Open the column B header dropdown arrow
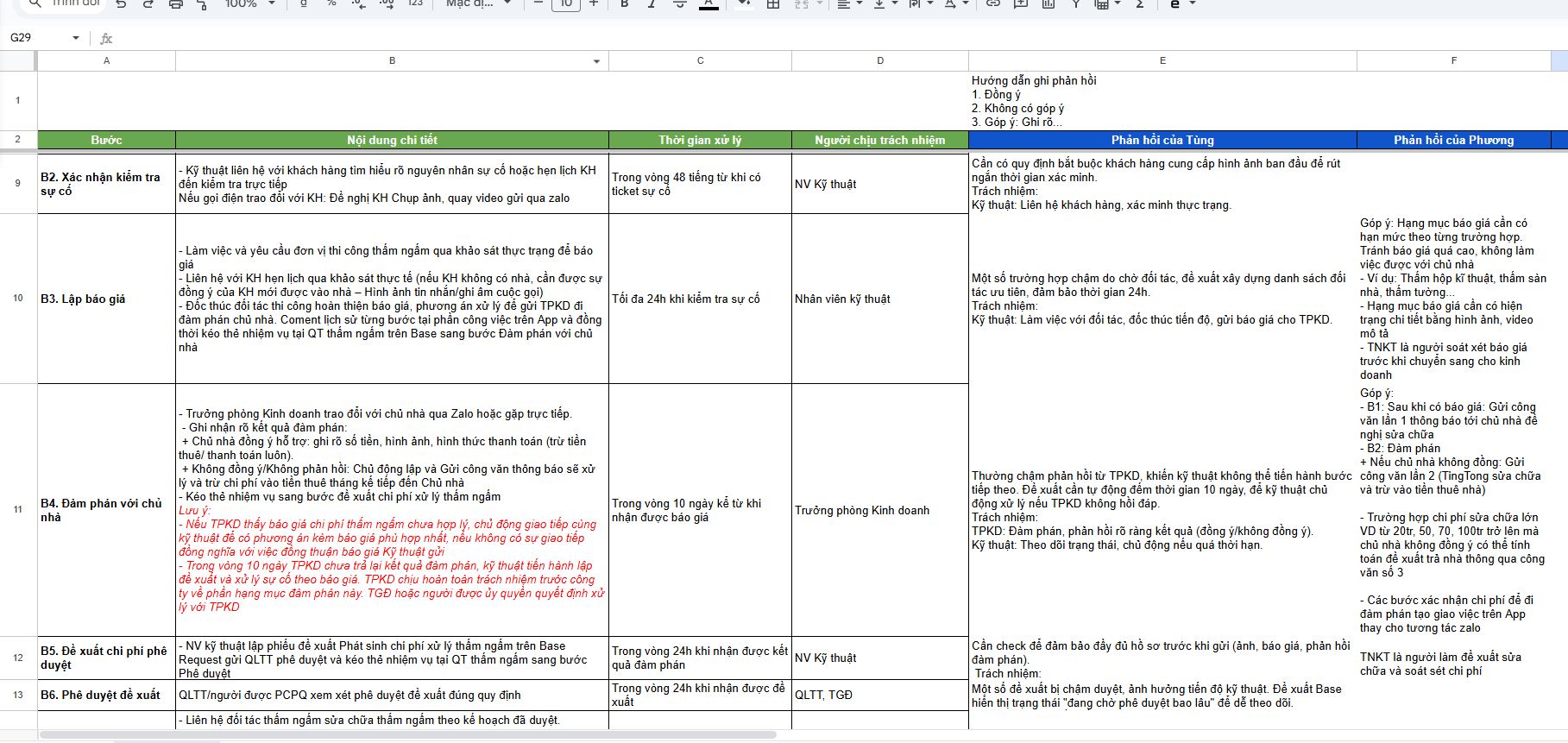 pos(596,61)
